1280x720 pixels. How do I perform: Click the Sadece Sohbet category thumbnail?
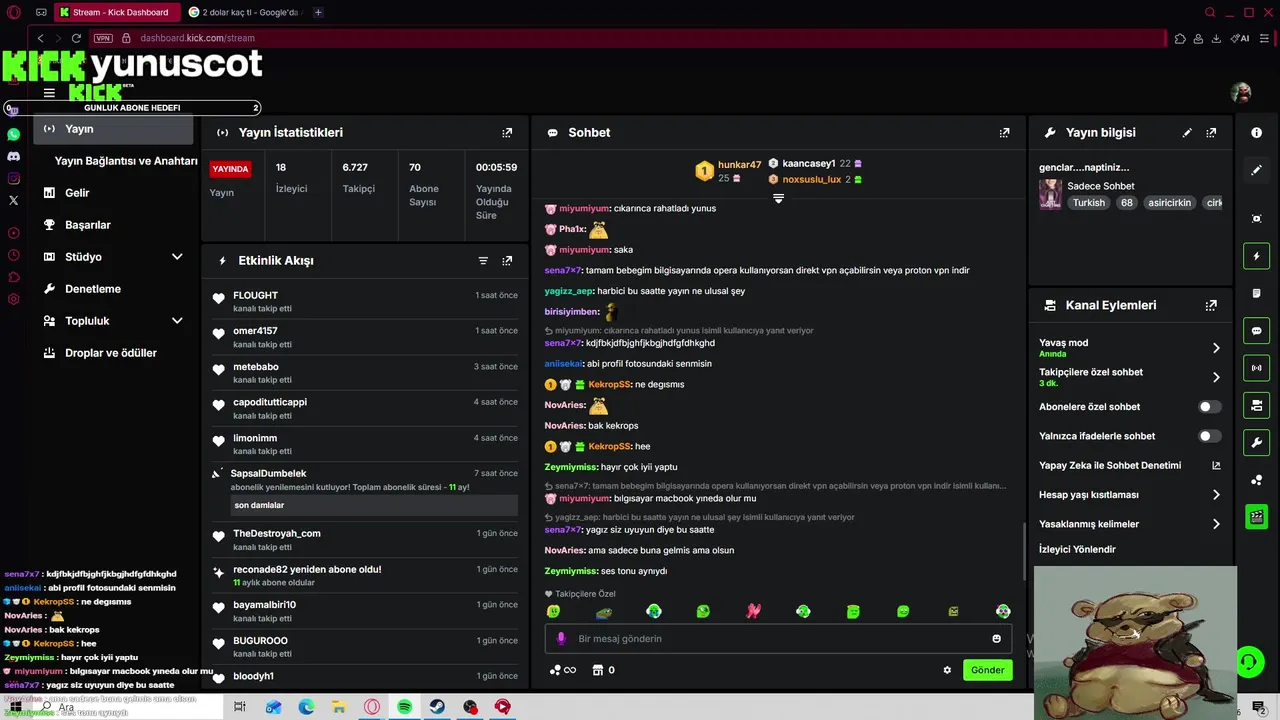pos(1050,193)
